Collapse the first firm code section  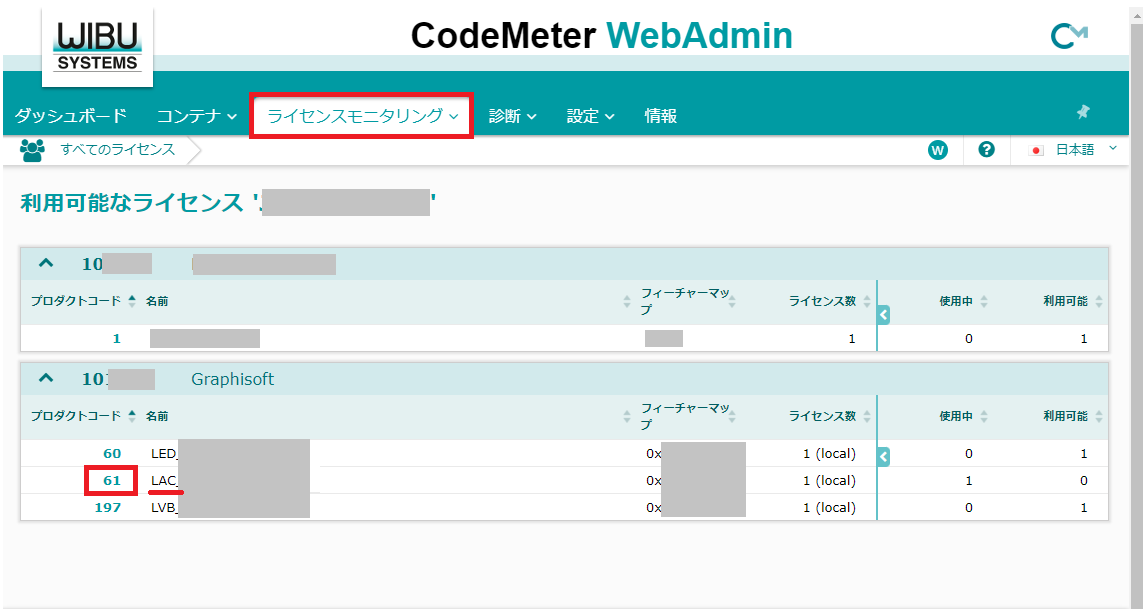pos(46,263)
